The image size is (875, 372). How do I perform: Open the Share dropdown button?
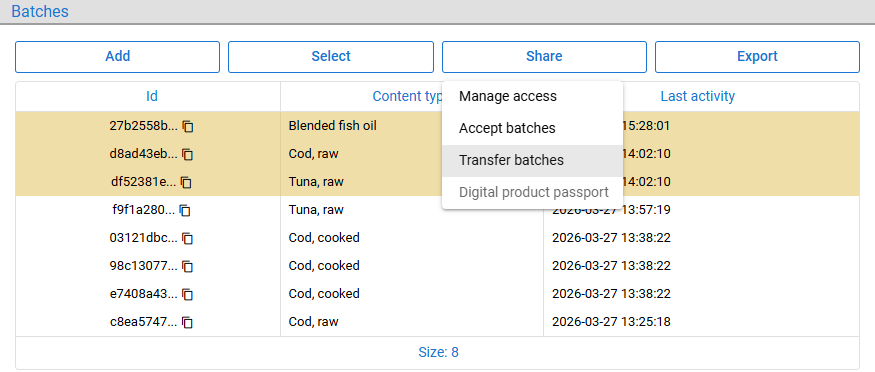point(544,56)
